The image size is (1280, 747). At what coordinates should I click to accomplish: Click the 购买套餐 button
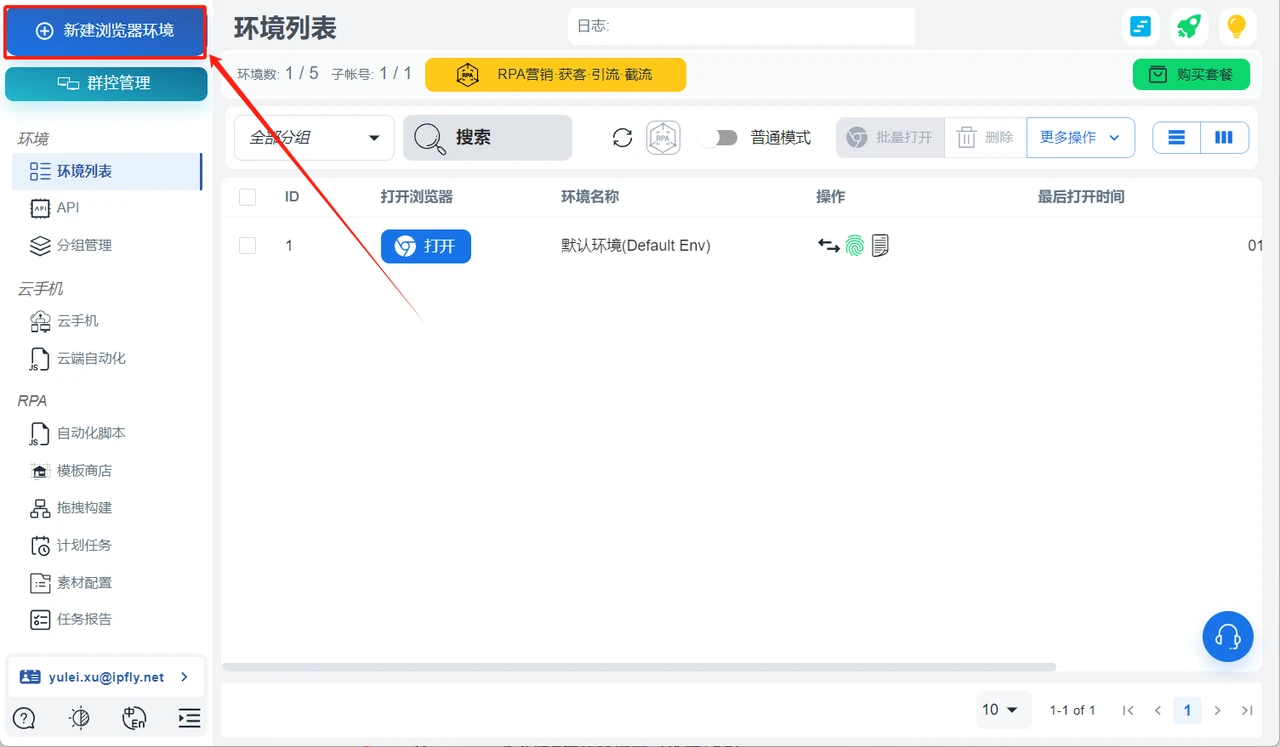[1191, 74]
